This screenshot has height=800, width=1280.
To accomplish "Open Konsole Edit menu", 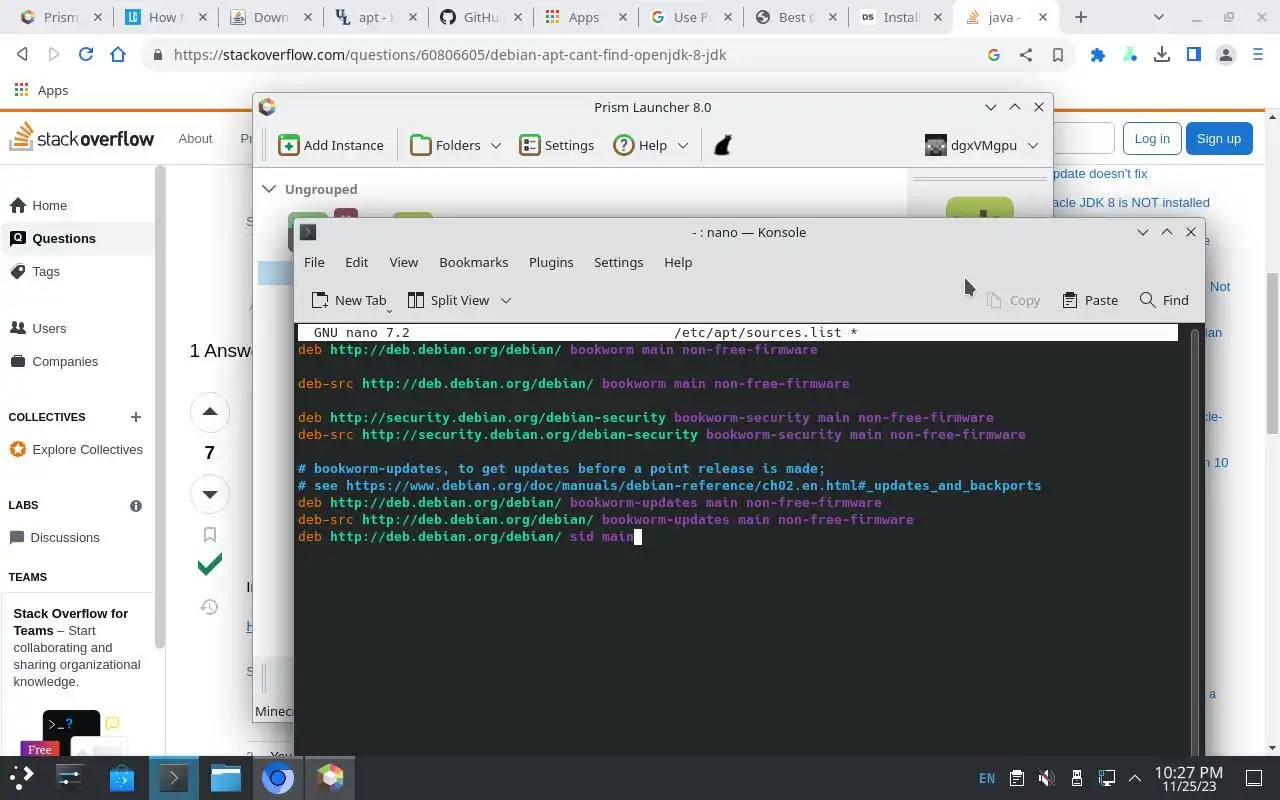I will (x=357, y=262).
